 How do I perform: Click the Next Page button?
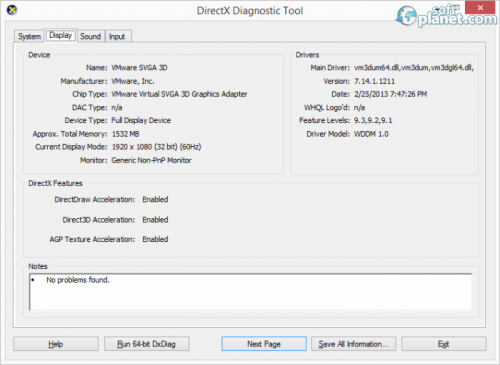click(x=264, y=344)
